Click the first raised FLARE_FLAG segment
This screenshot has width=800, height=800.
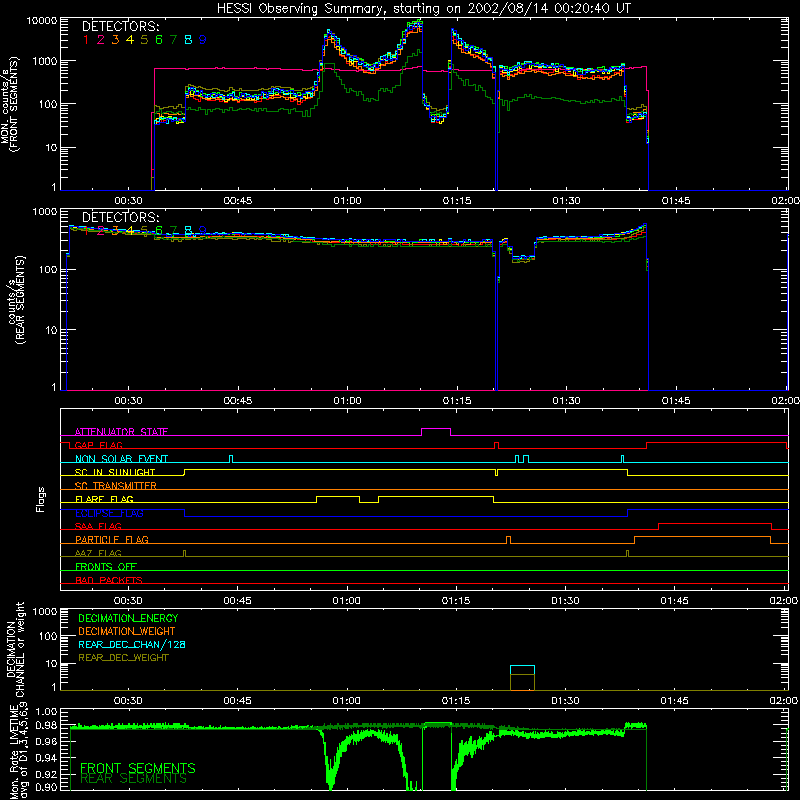pos(338,496)
